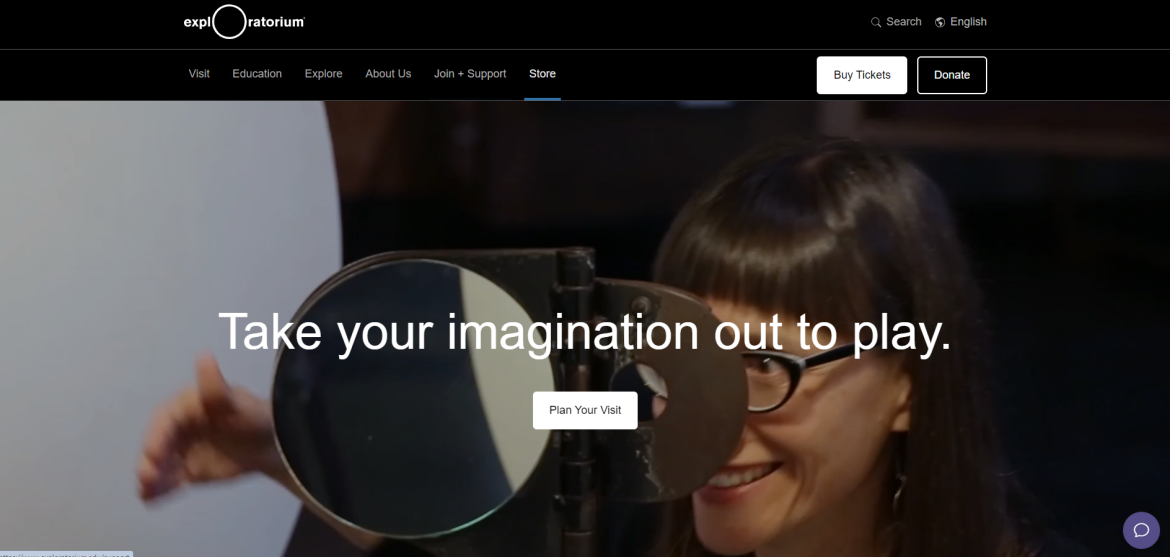Click the Plan Your Visit button

(585, 410)
